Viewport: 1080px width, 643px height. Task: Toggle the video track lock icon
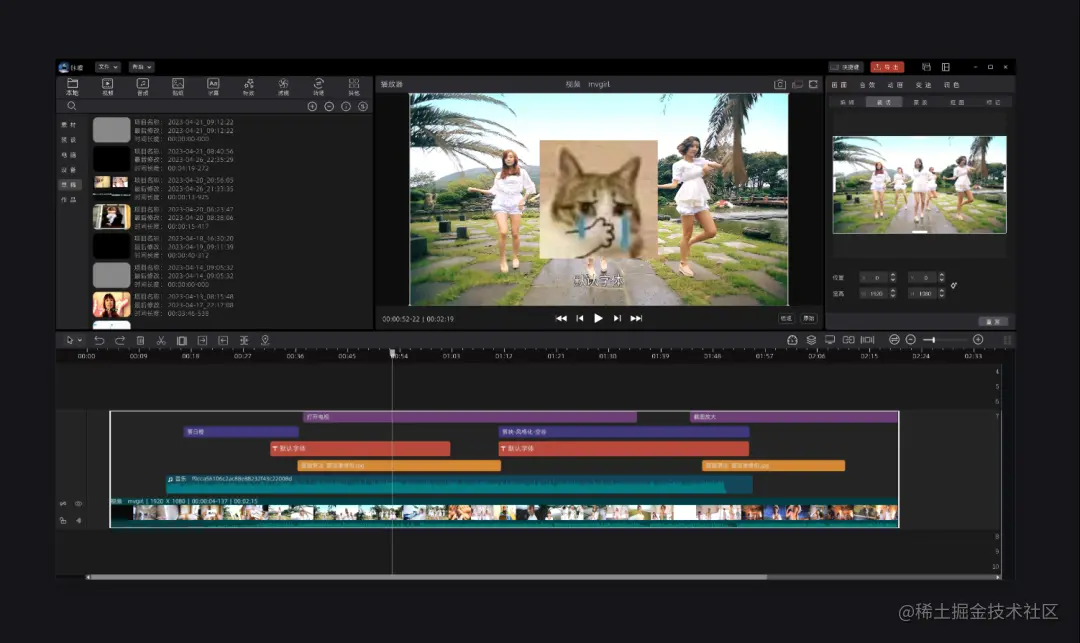(63, 520)
